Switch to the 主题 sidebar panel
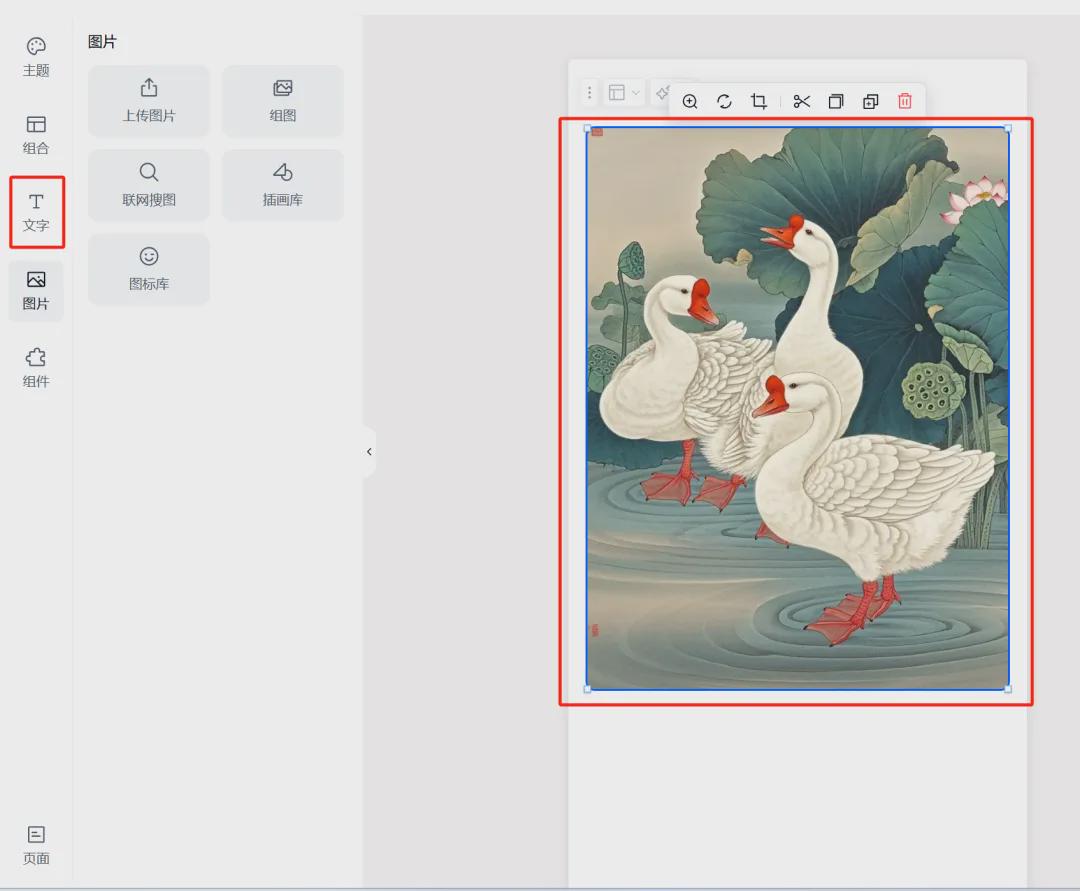1080x891 pixels. coord(36,57)
